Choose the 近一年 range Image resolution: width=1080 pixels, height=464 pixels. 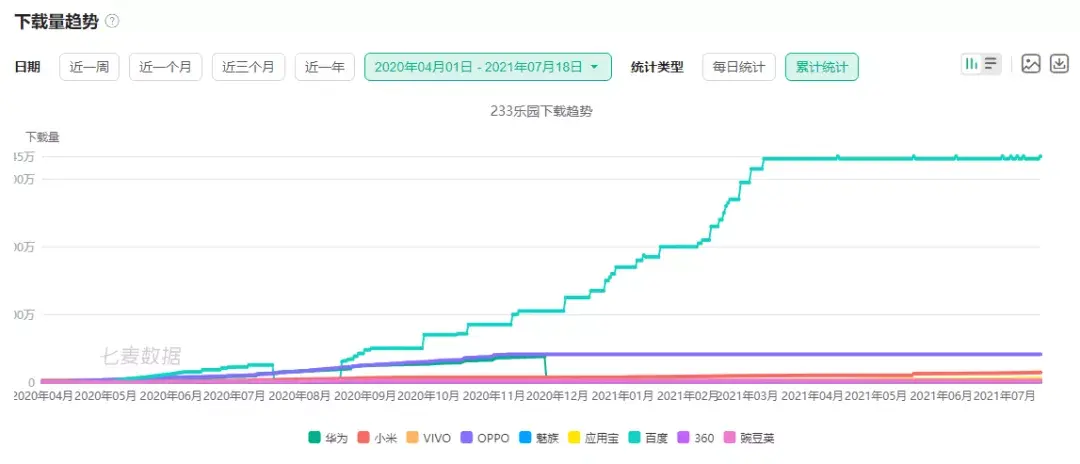coord(324,67)
